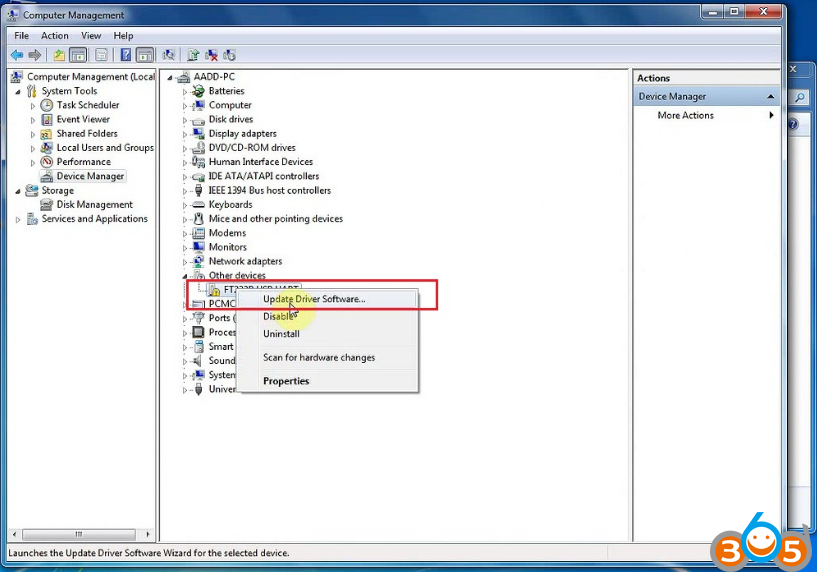The width and height of the screenshot is (817, 572).
Task: Select System Tools in the console tree
Action: point(69,91)
